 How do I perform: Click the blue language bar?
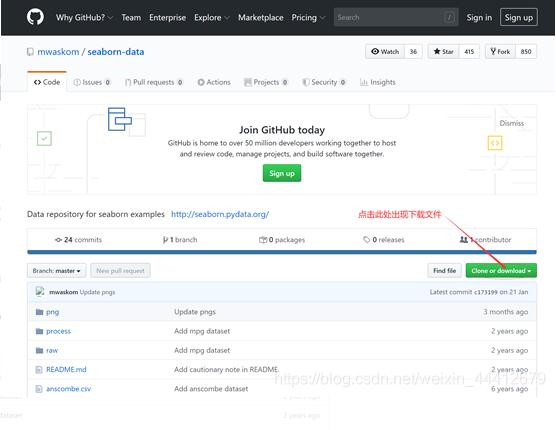(282, 252)
